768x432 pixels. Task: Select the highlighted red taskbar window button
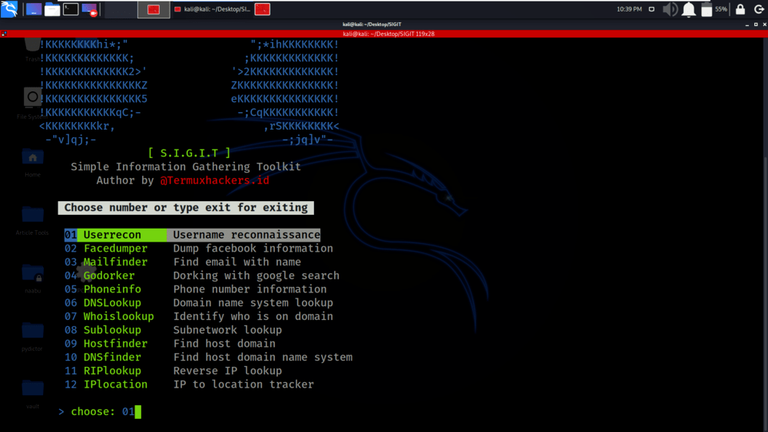153,9
